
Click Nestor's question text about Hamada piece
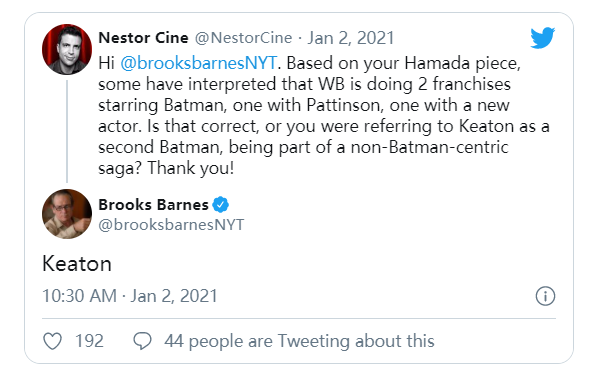click(324, 116)
